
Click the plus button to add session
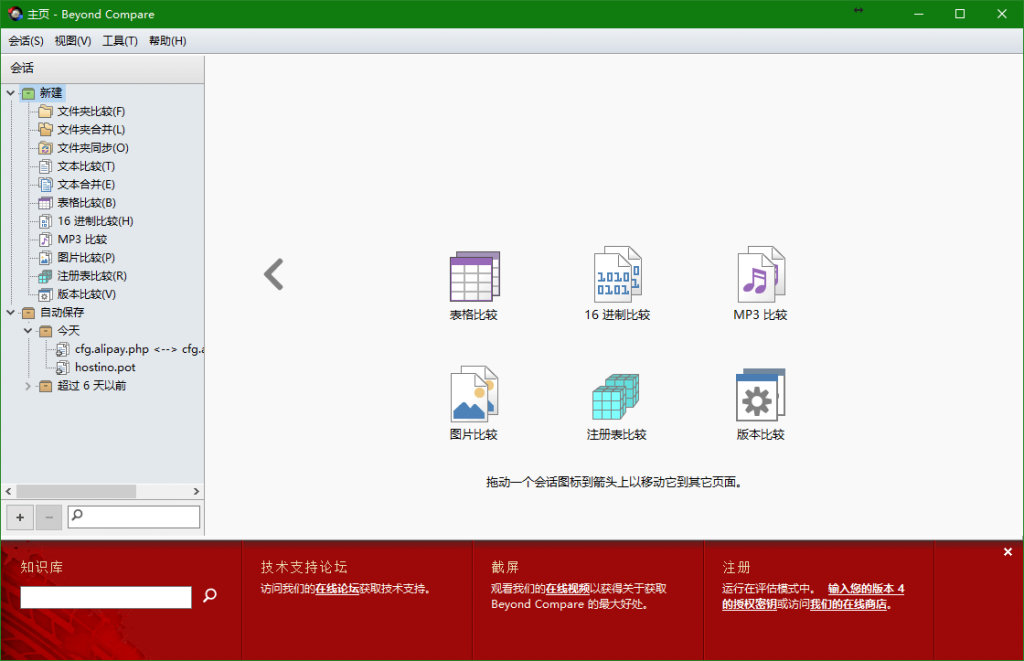click(20, 517)
